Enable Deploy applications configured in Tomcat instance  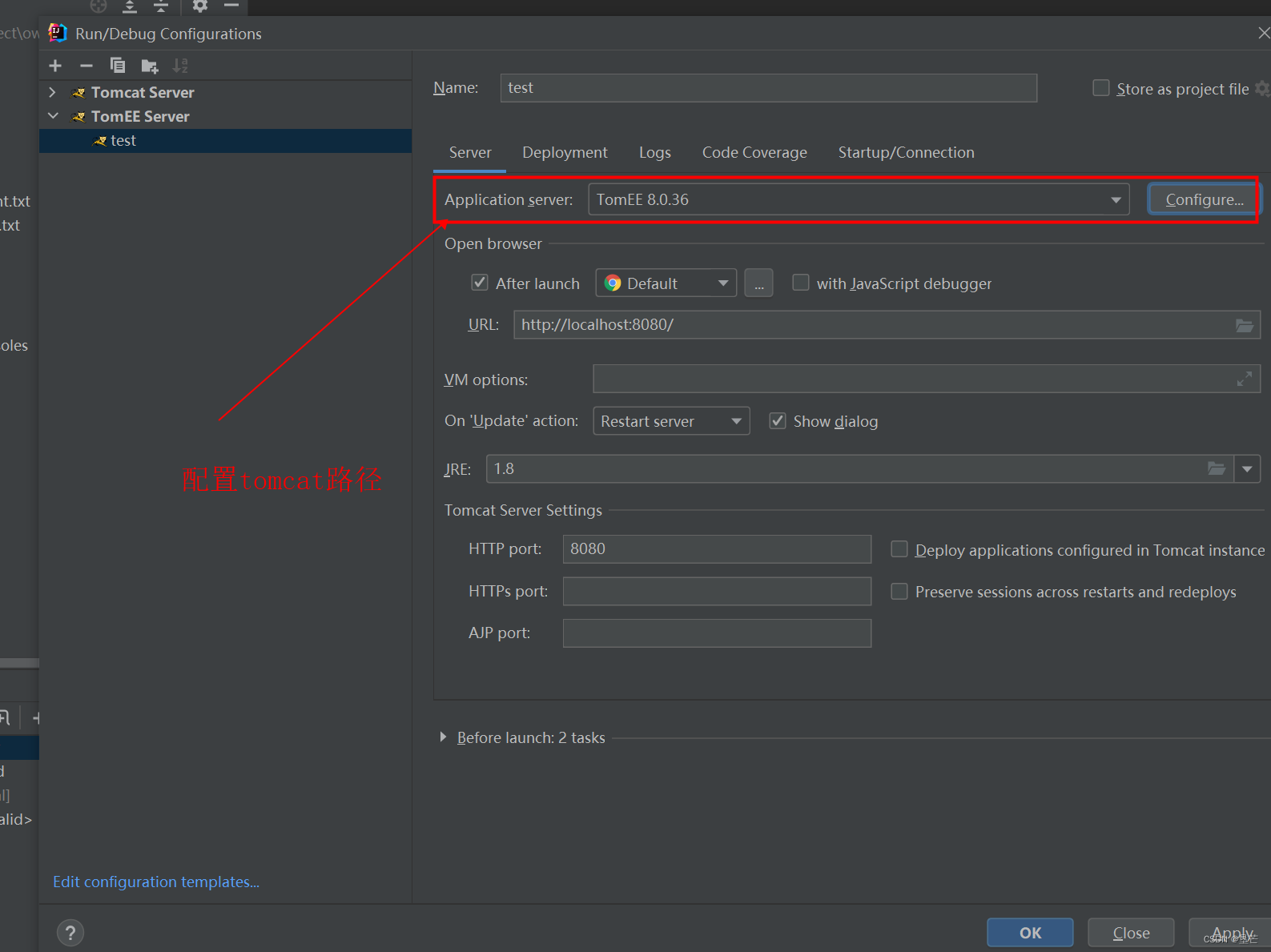click(899, 549)
